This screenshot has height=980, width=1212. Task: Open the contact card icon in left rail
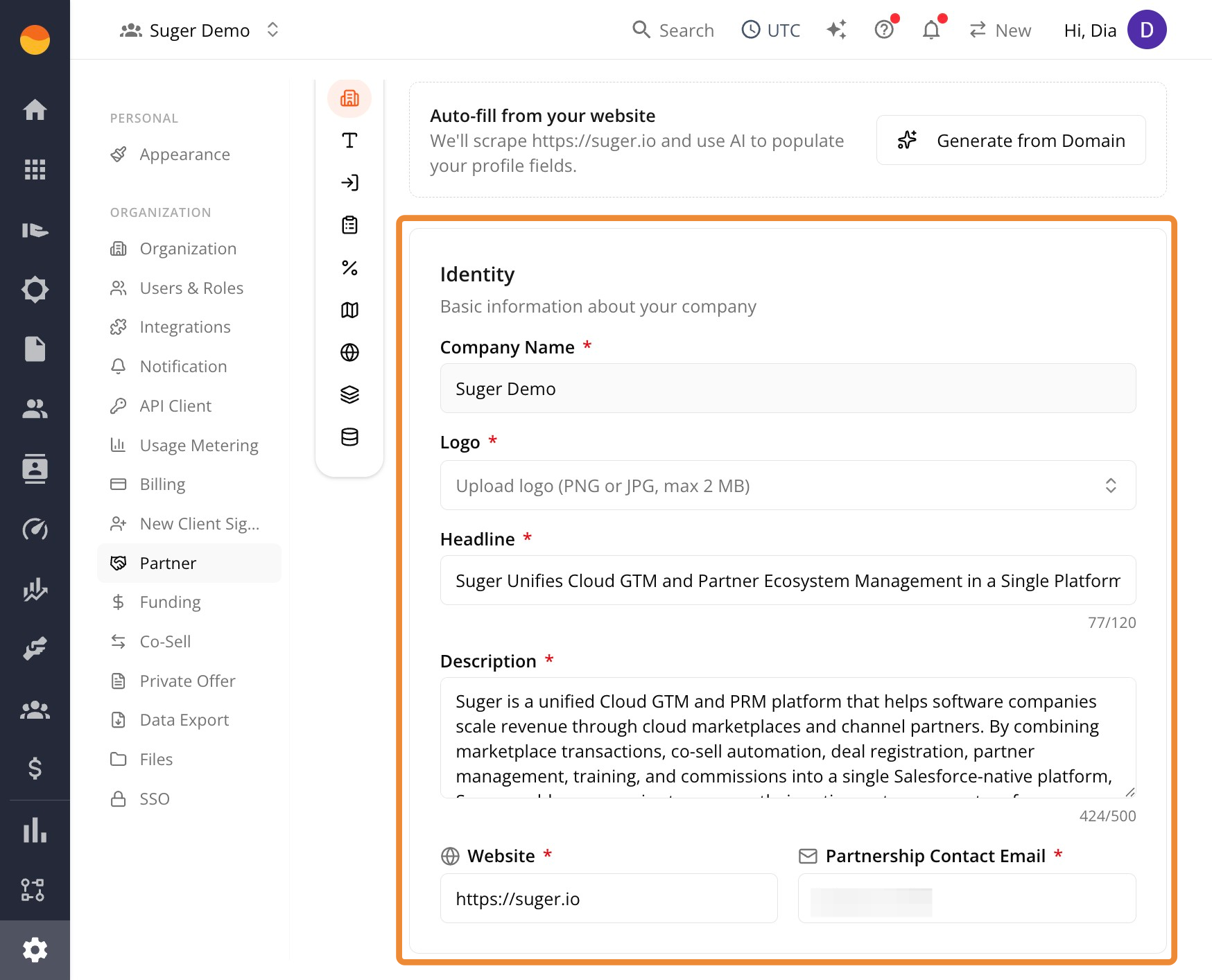tap(35, 469)
